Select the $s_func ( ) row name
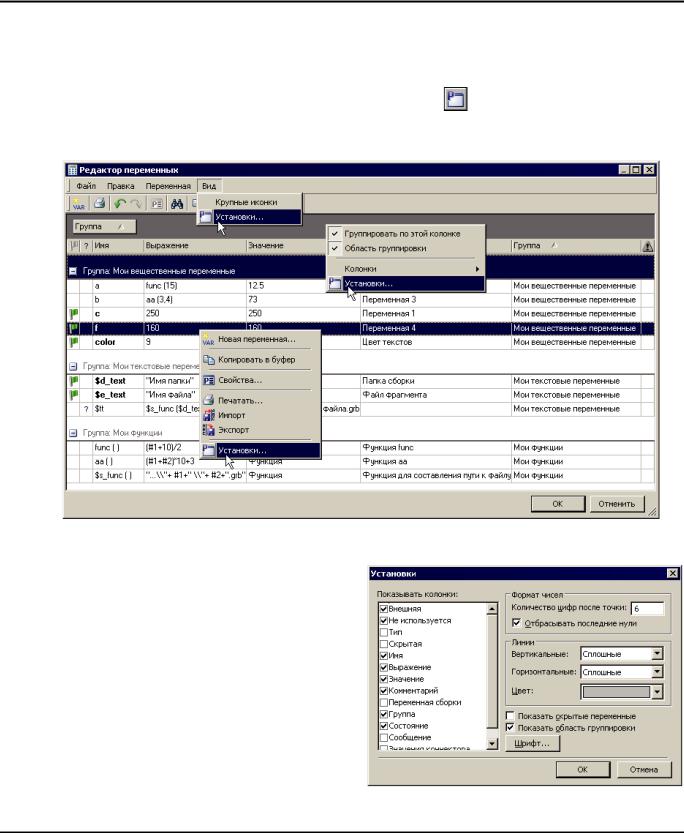The image size is (684, 833). [x=113, y=475]
